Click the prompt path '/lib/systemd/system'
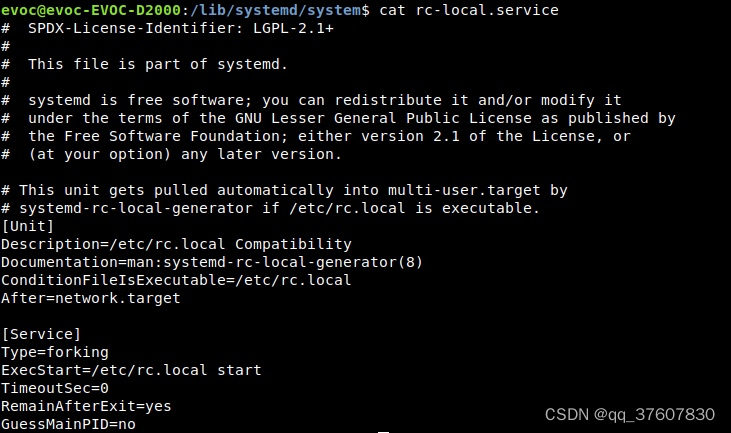The height and width of the screenshot is (433, 731). point(276,10)
